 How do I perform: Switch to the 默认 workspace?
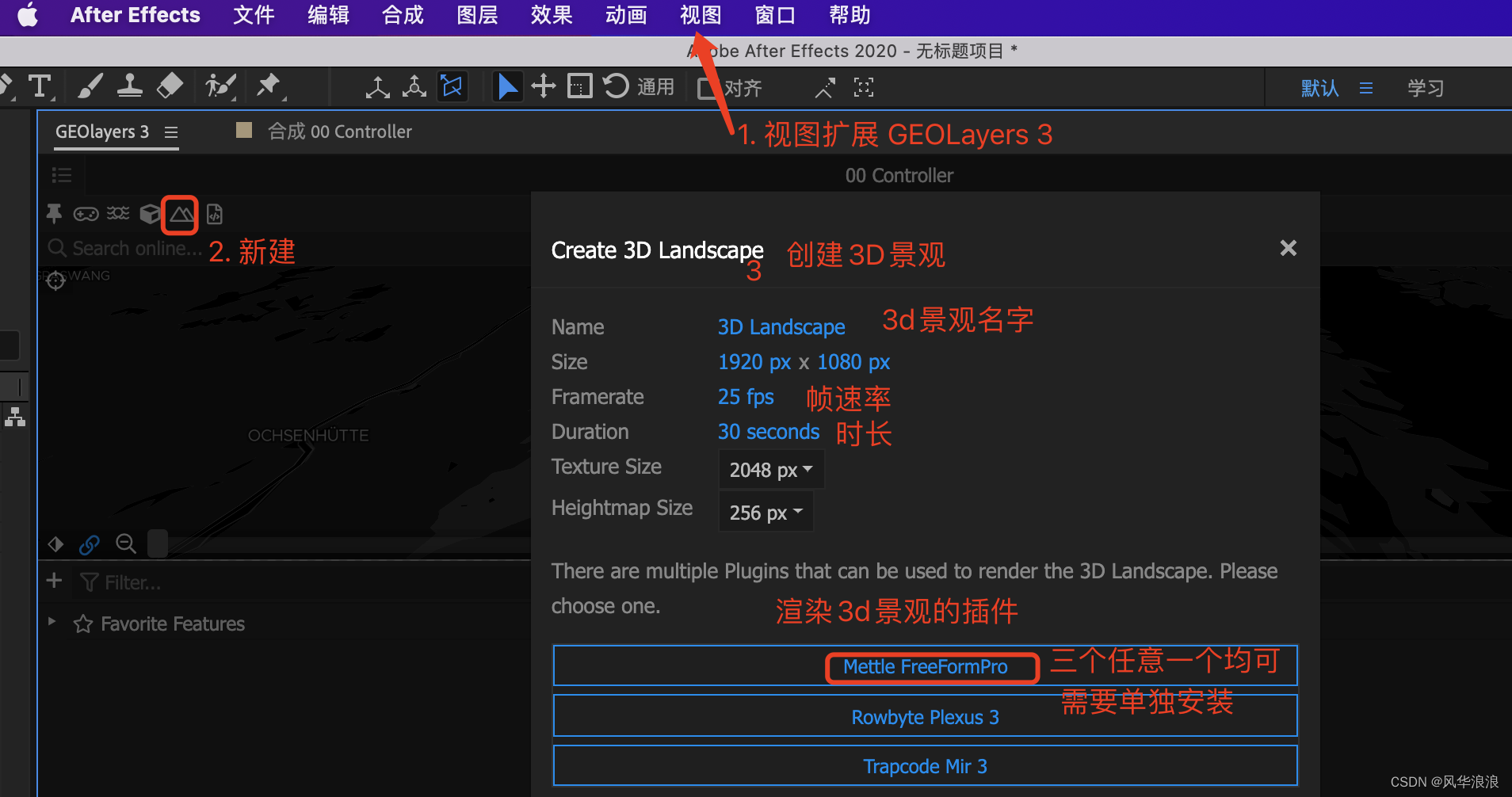(1320, 88)
